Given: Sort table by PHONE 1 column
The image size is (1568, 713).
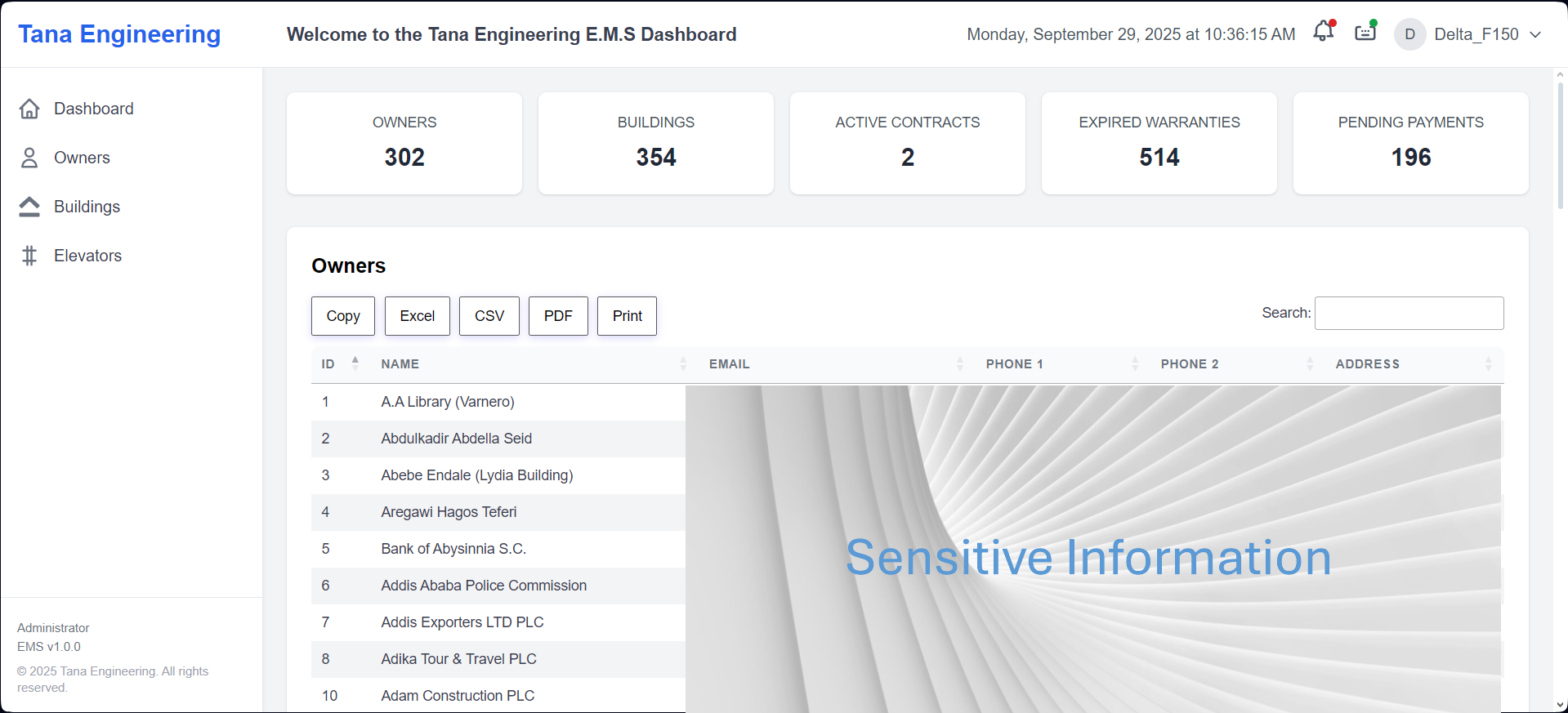Looking at the screenshot, I should 1063,364.
